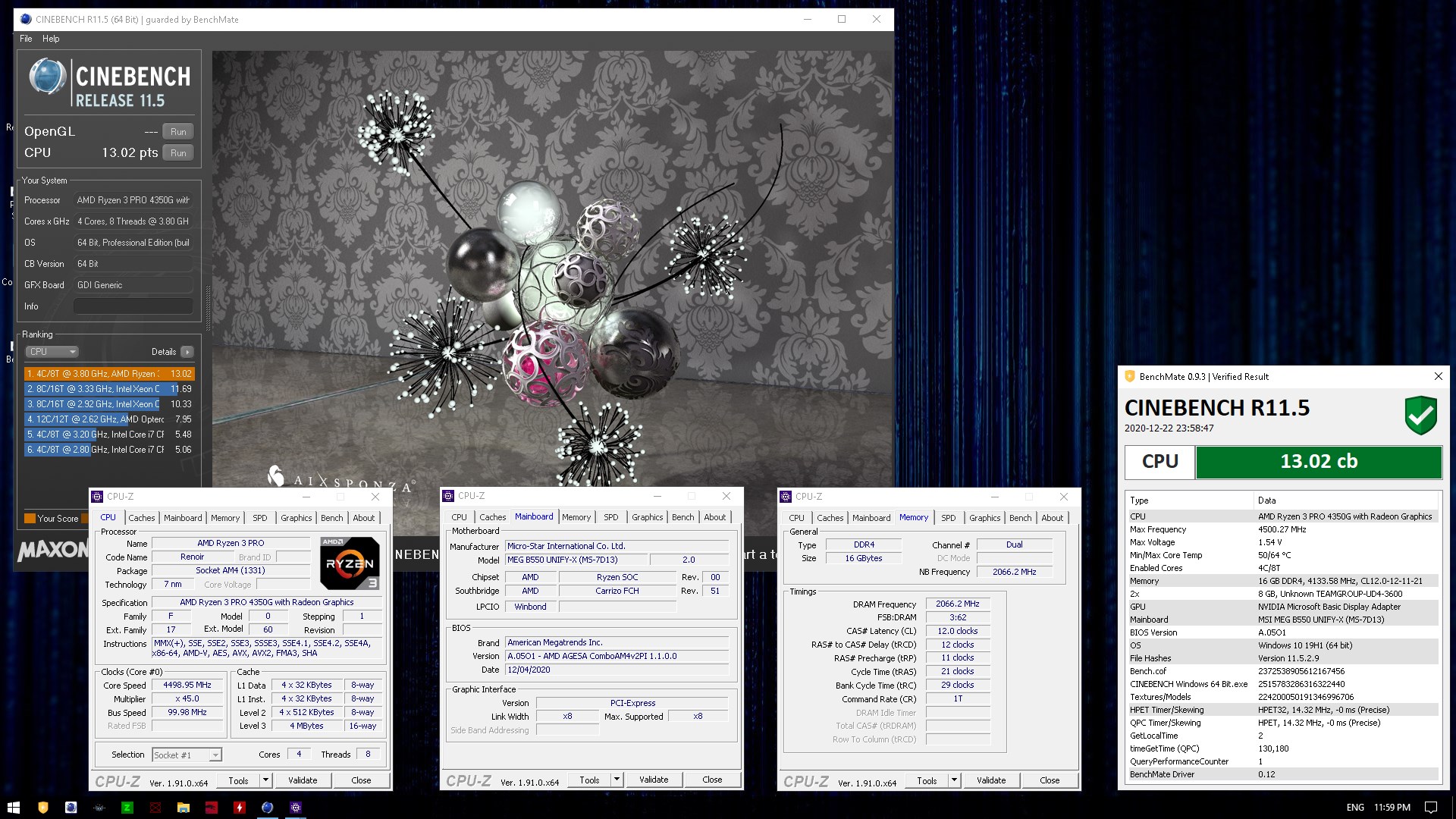Open the red panther taskbar icon
The height and width of the screenshot is (819, 1456).
pyautogui.click(x=211, y=808)
